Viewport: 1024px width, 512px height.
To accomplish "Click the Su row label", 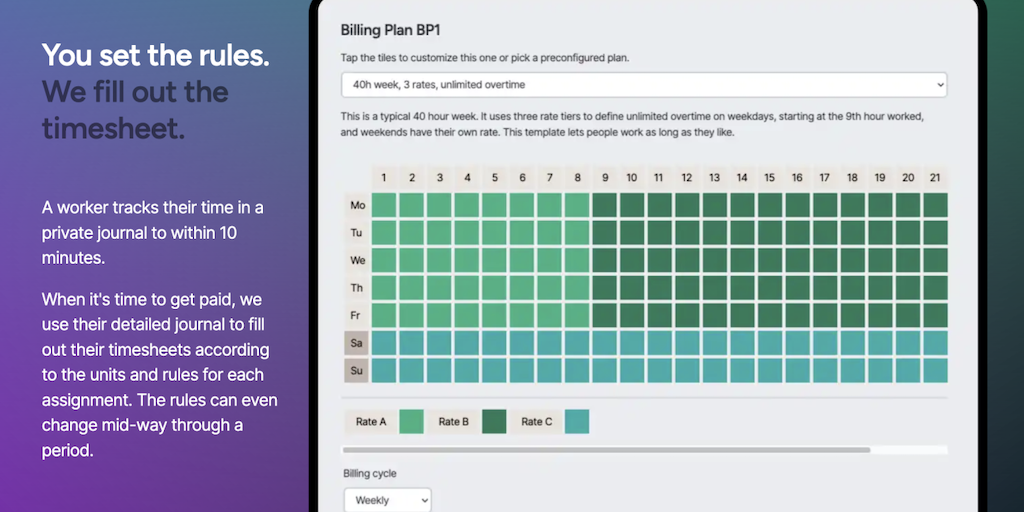I will coord(357,371).
